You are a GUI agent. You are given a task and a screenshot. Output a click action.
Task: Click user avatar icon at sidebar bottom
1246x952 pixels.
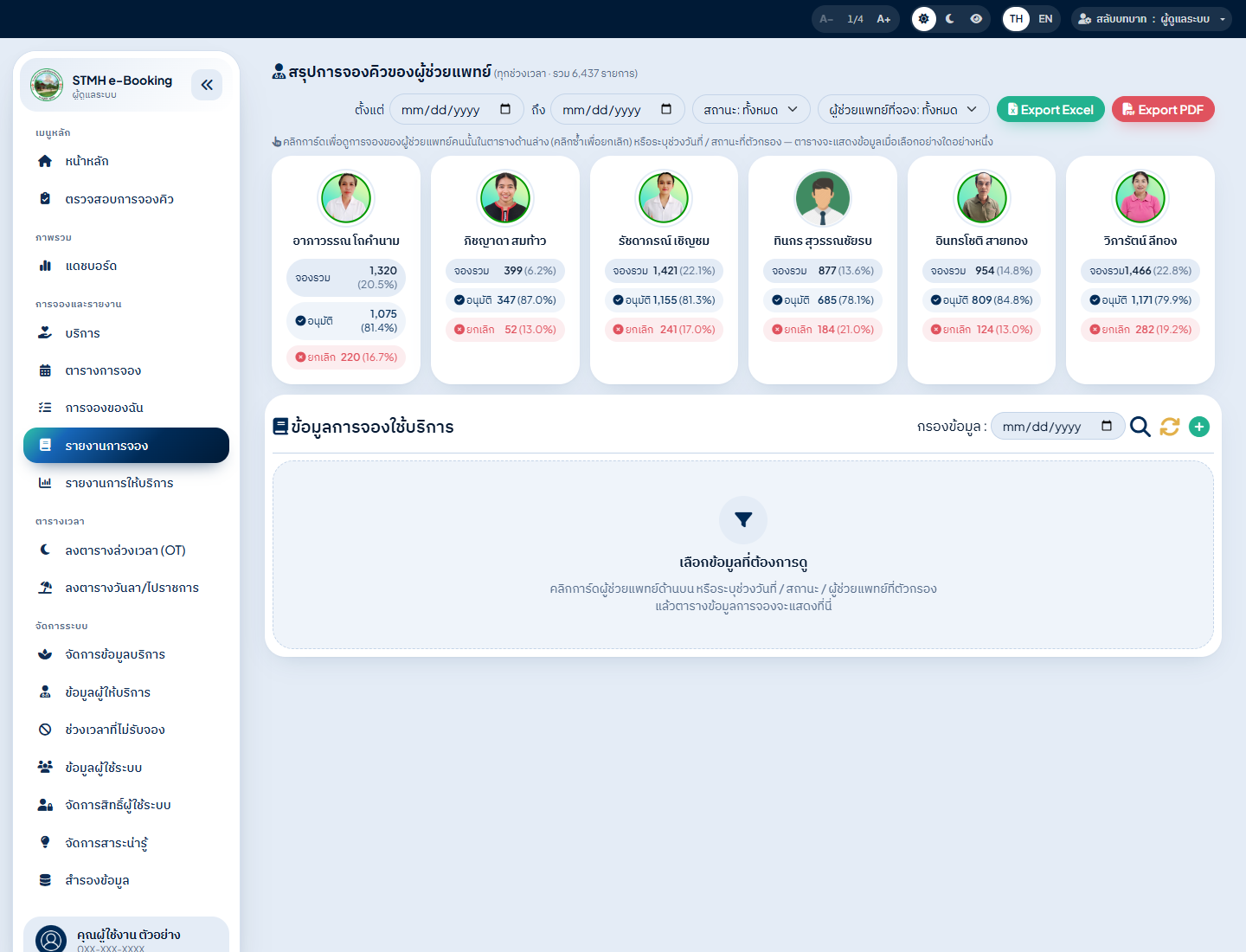point(51,940)
